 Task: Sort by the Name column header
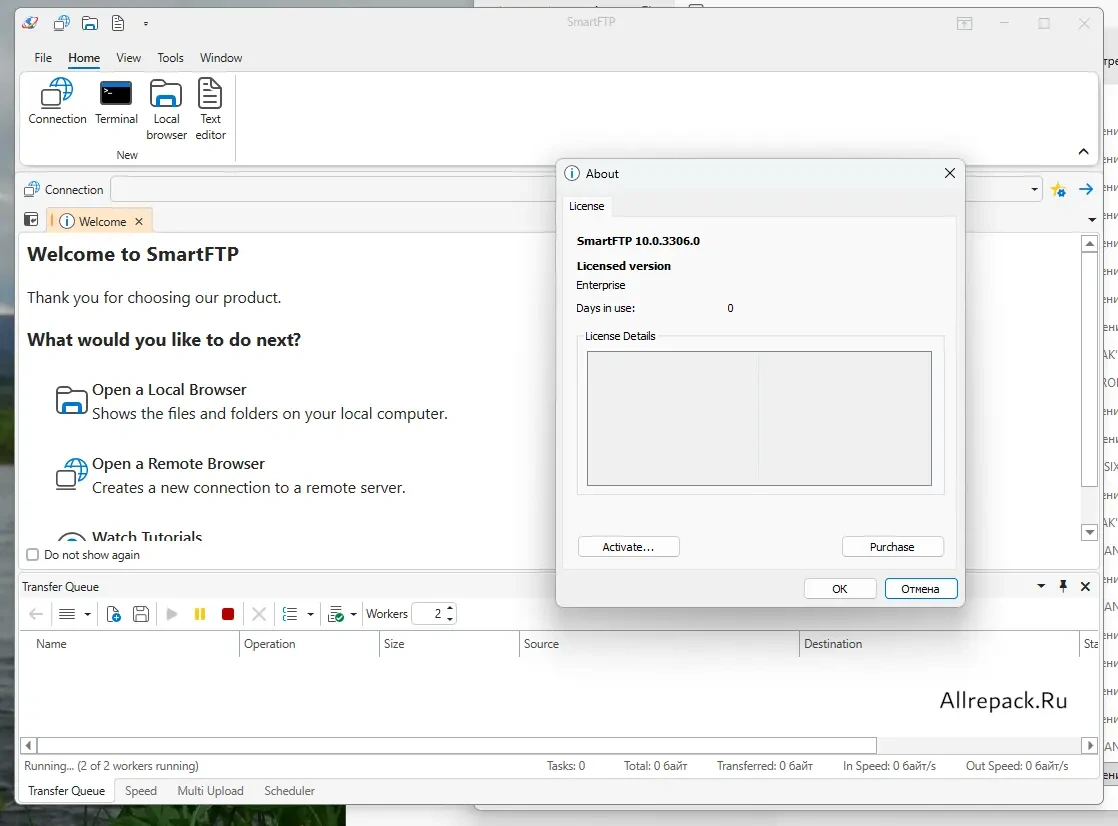click(130, 643)
